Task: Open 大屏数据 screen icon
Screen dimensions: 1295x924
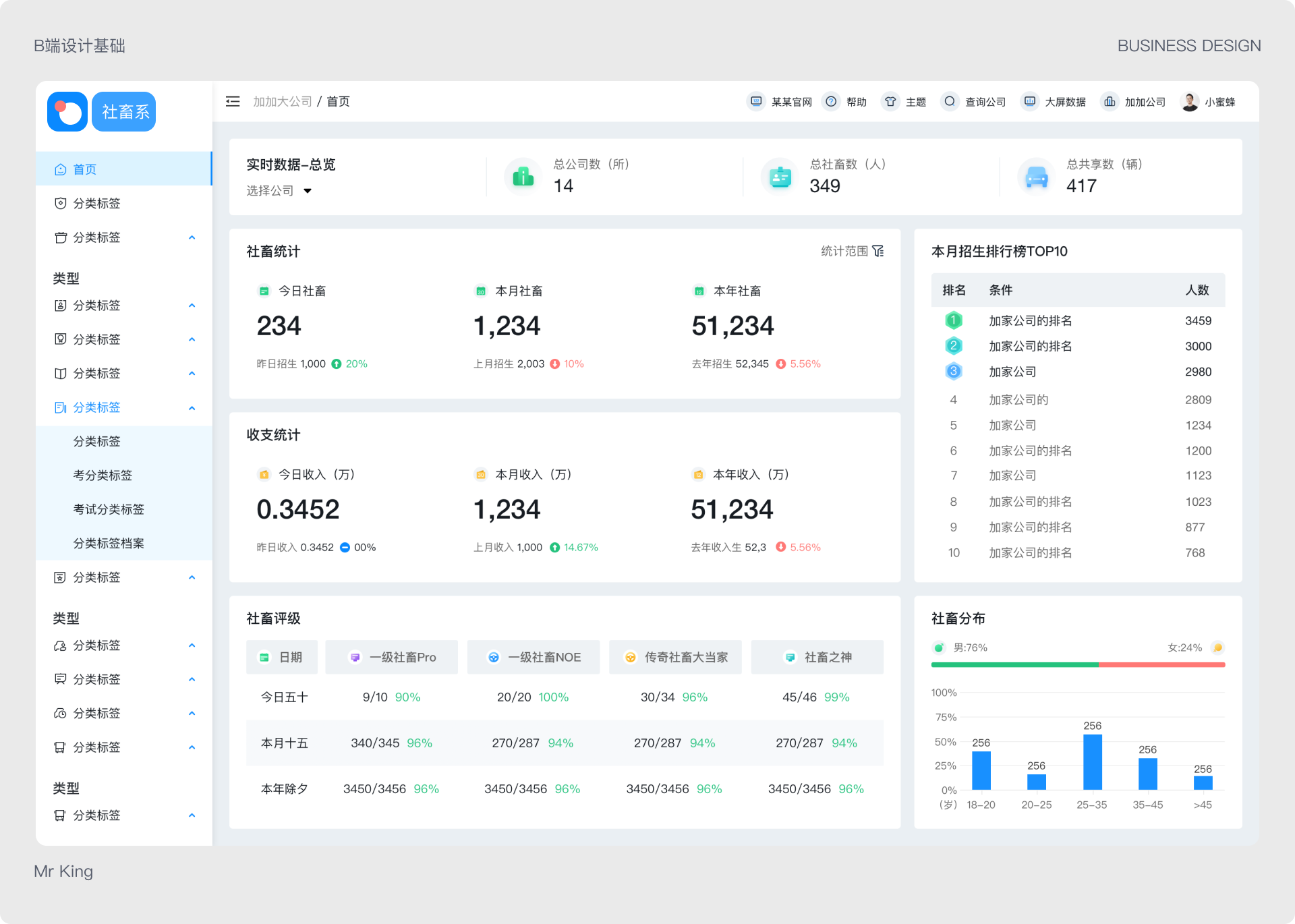Action: pyautogui.click(x=1029, y=101)
